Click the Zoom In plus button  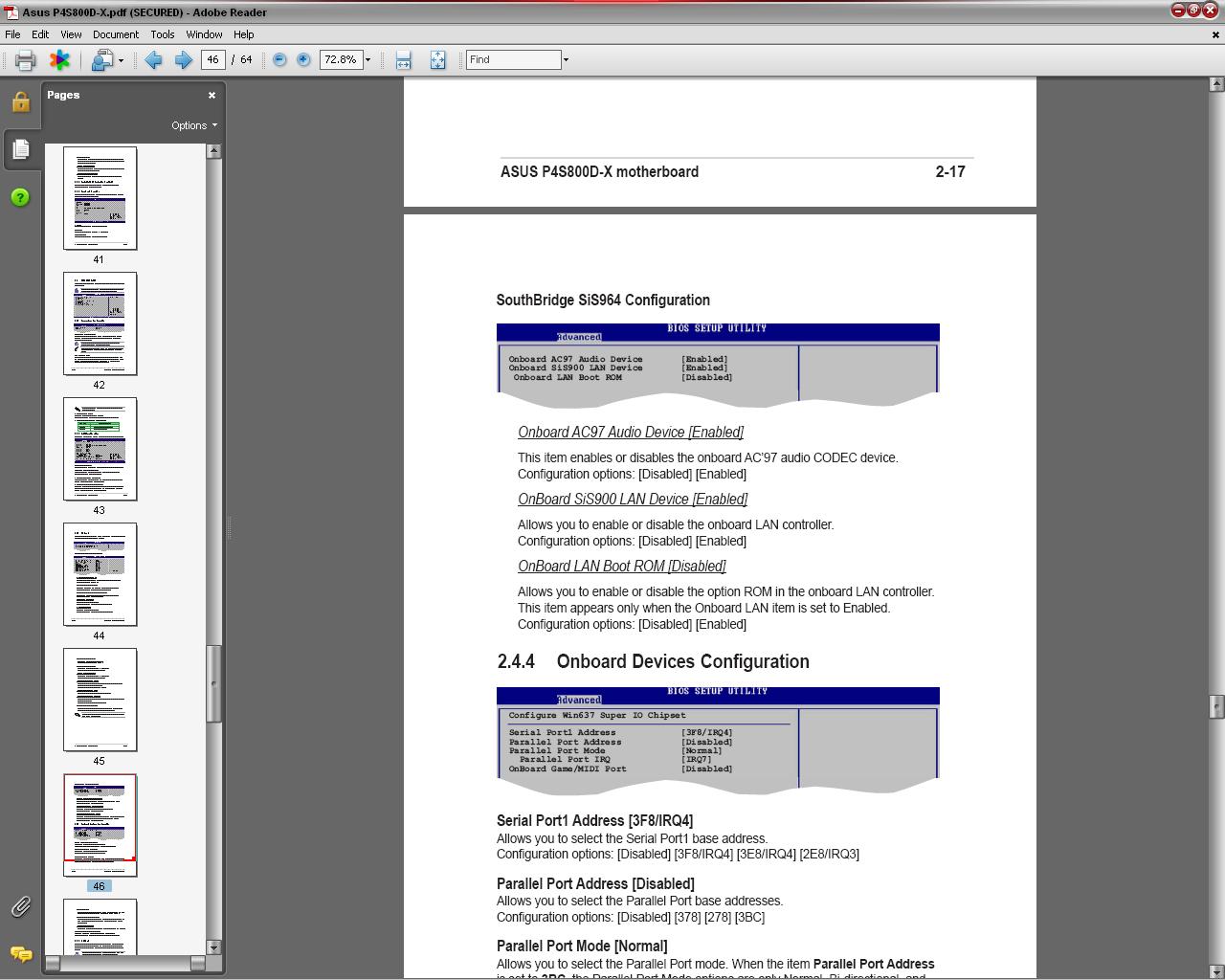tap(303, 59)
